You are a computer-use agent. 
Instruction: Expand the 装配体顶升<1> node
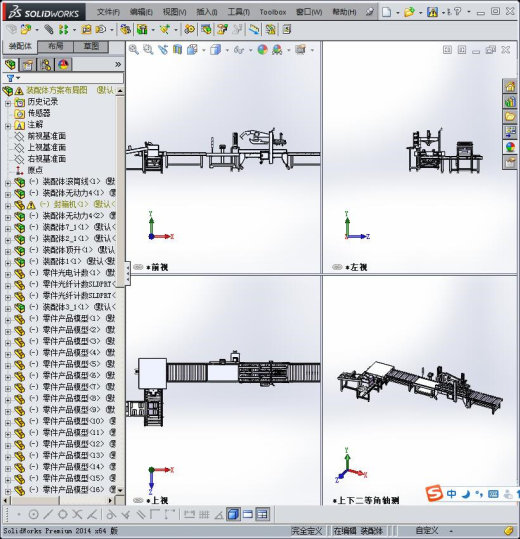coord(8,252)
